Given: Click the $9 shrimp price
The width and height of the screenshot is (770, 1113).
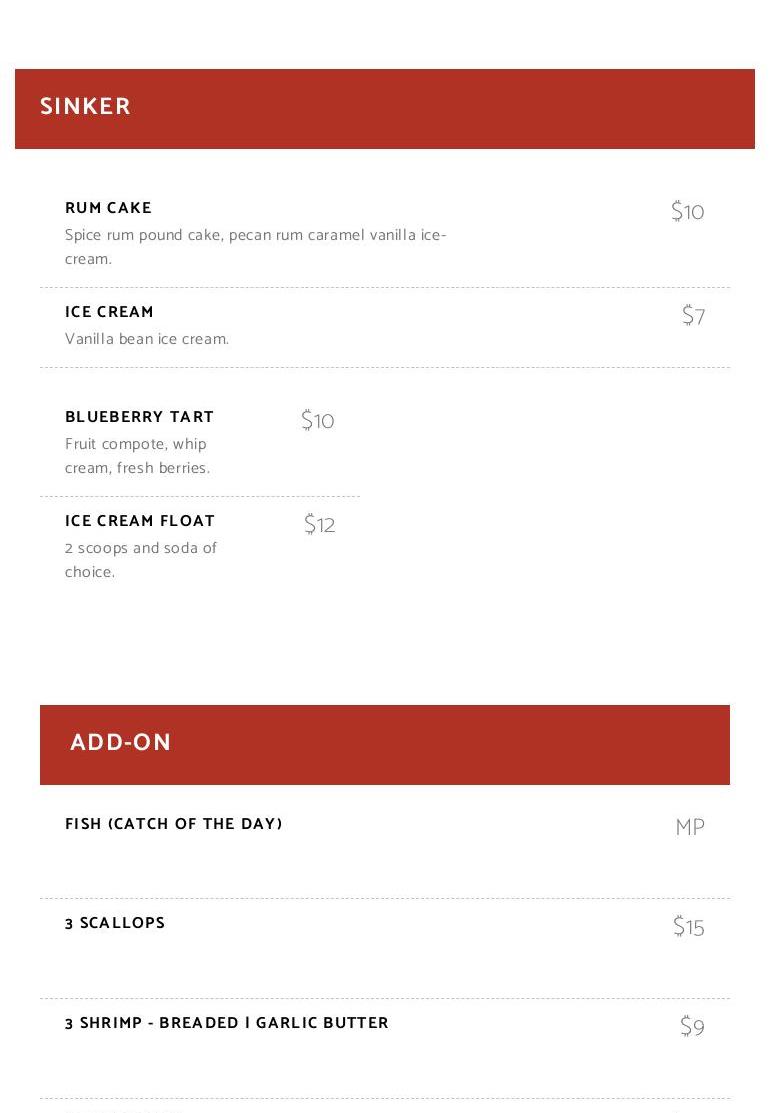Looking at the screenshot, I should pos(692,1027).
